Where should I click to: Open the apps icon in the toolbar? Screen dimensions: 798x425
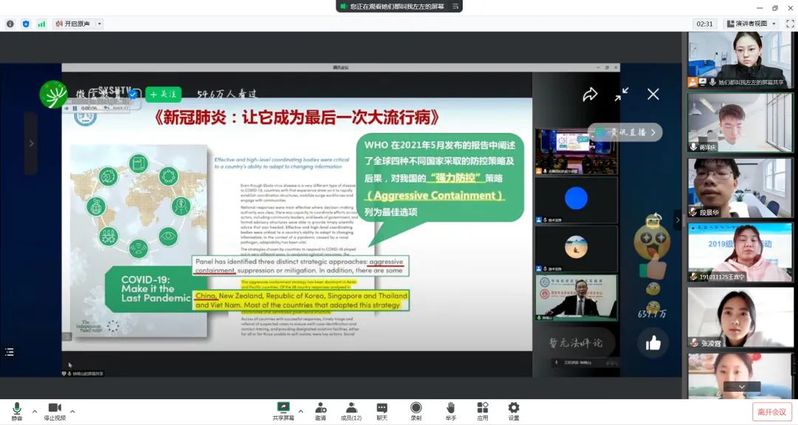tap(482, 409)
